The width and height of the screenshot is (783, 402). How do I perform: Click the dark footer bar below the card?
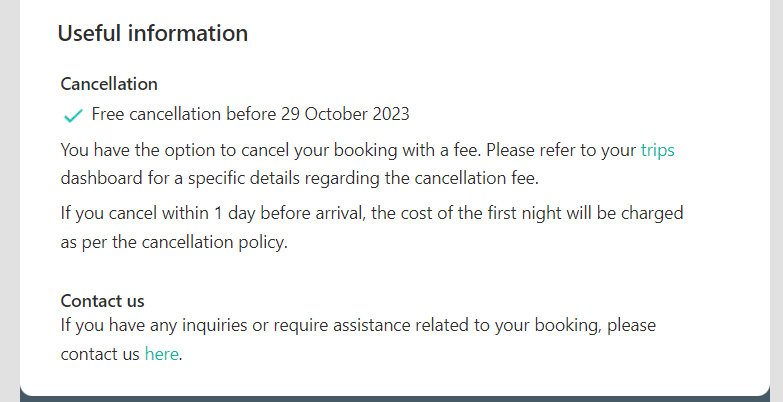pos(394,399)
